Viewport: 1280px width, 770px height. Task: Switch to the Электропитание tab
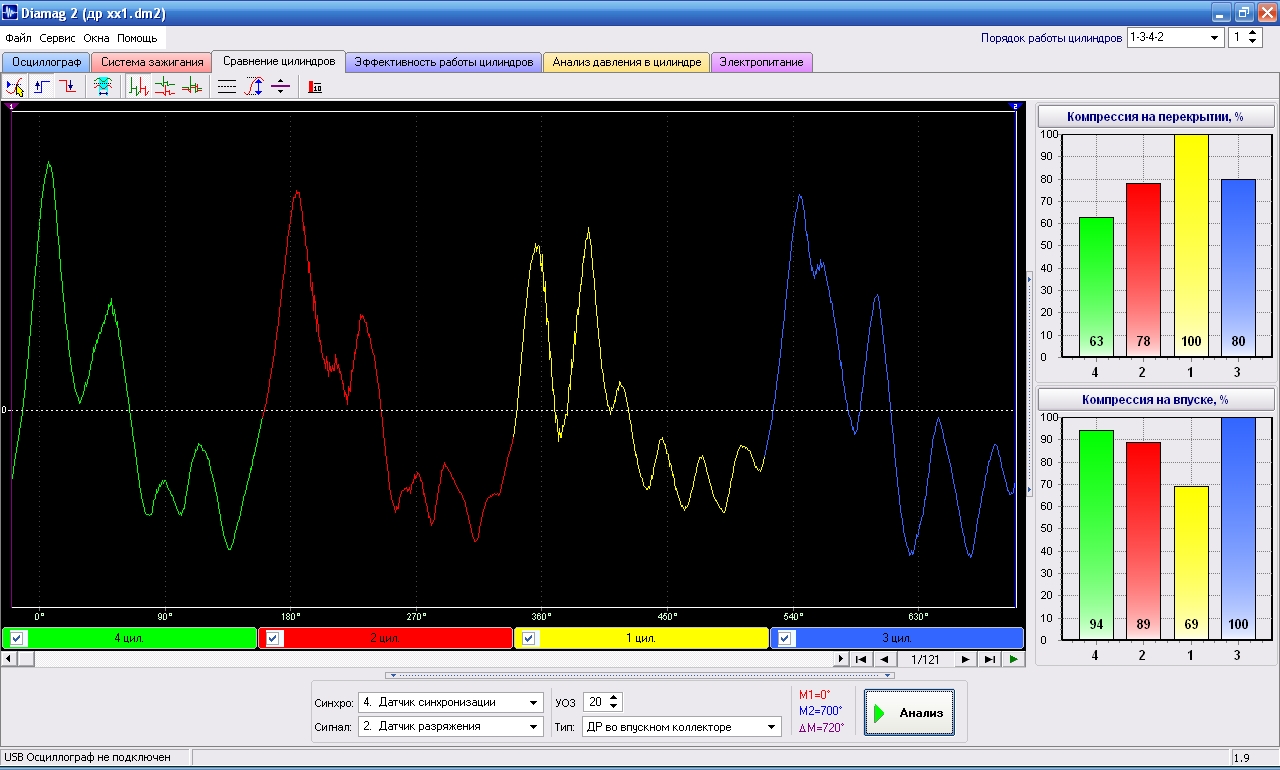click(762, 62)
